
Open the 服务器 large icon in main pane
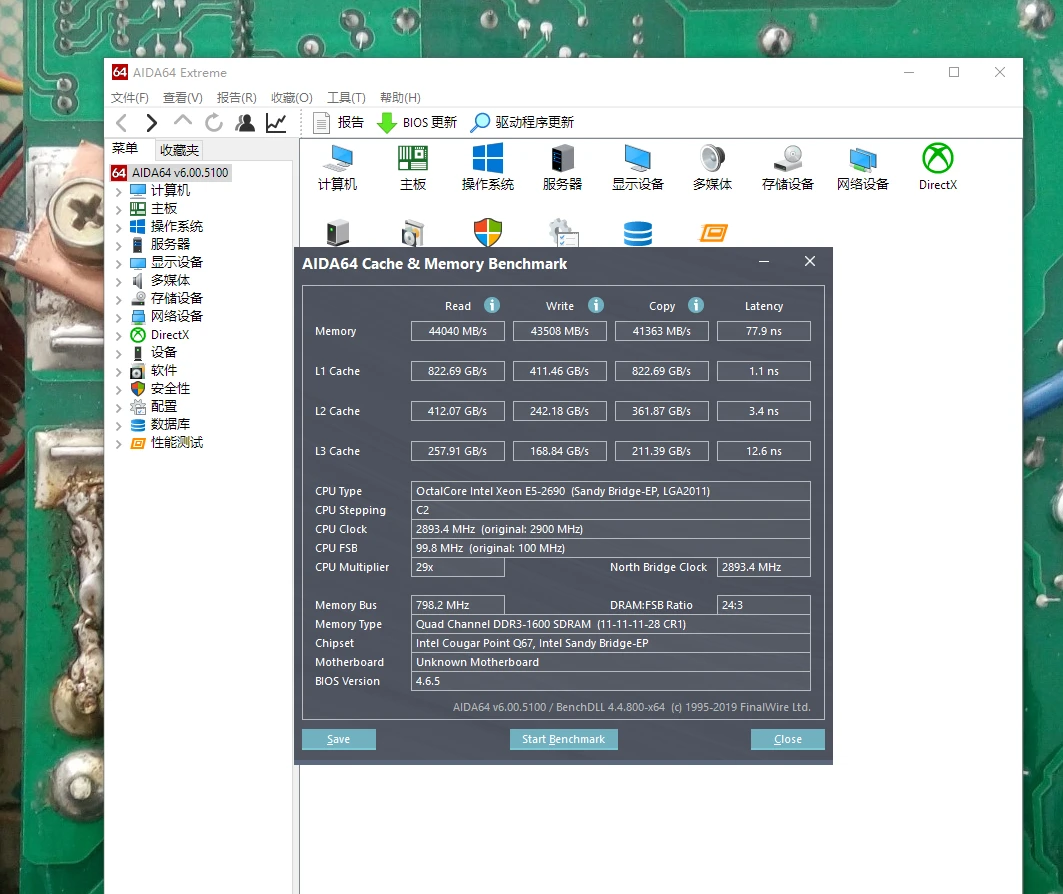click(x=562, y=167)
